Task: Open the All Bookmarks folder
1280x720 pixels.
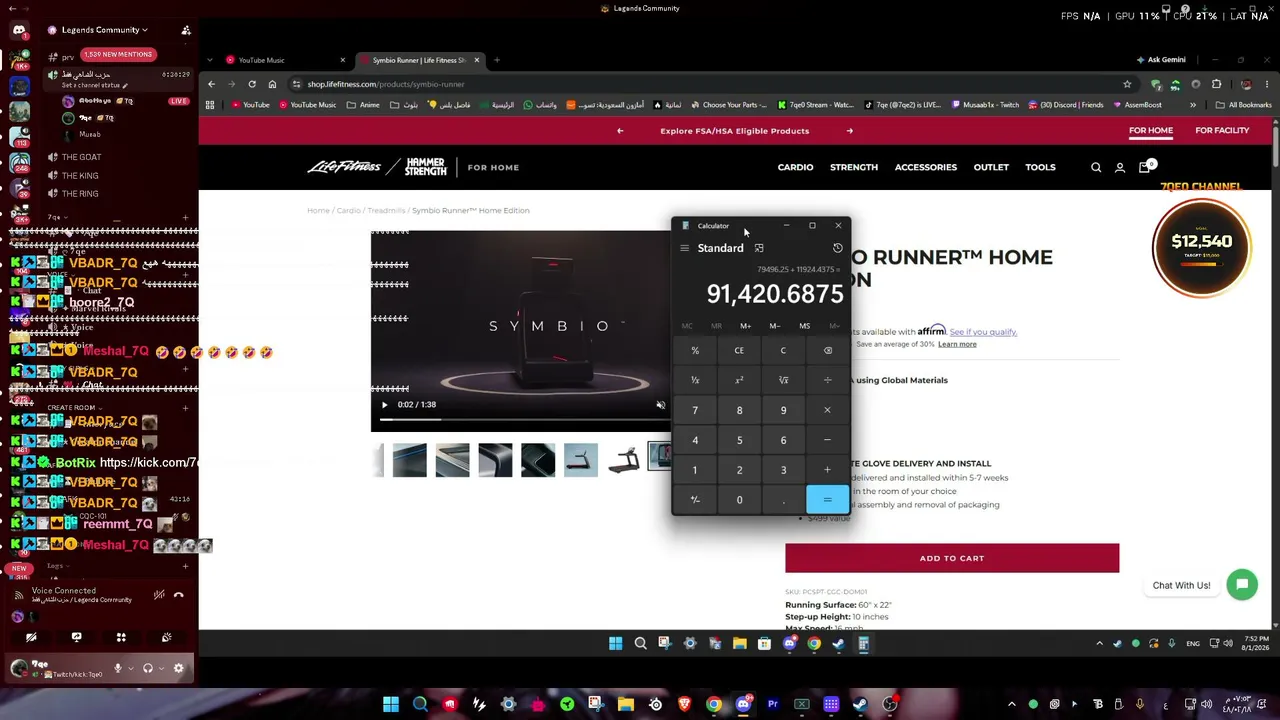Action: click(1244, 105)
